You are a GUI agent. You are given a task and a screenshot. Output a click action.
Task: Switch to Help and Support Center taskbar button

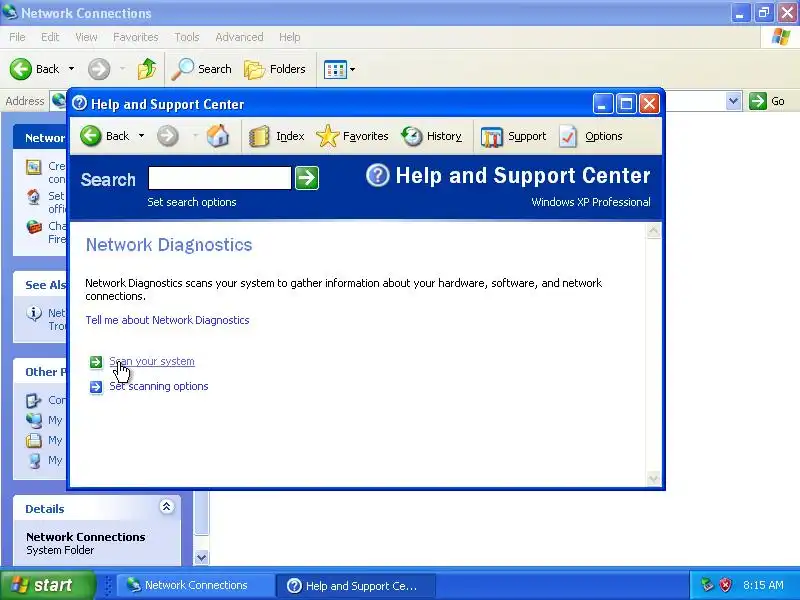click(x=356, y=586)
